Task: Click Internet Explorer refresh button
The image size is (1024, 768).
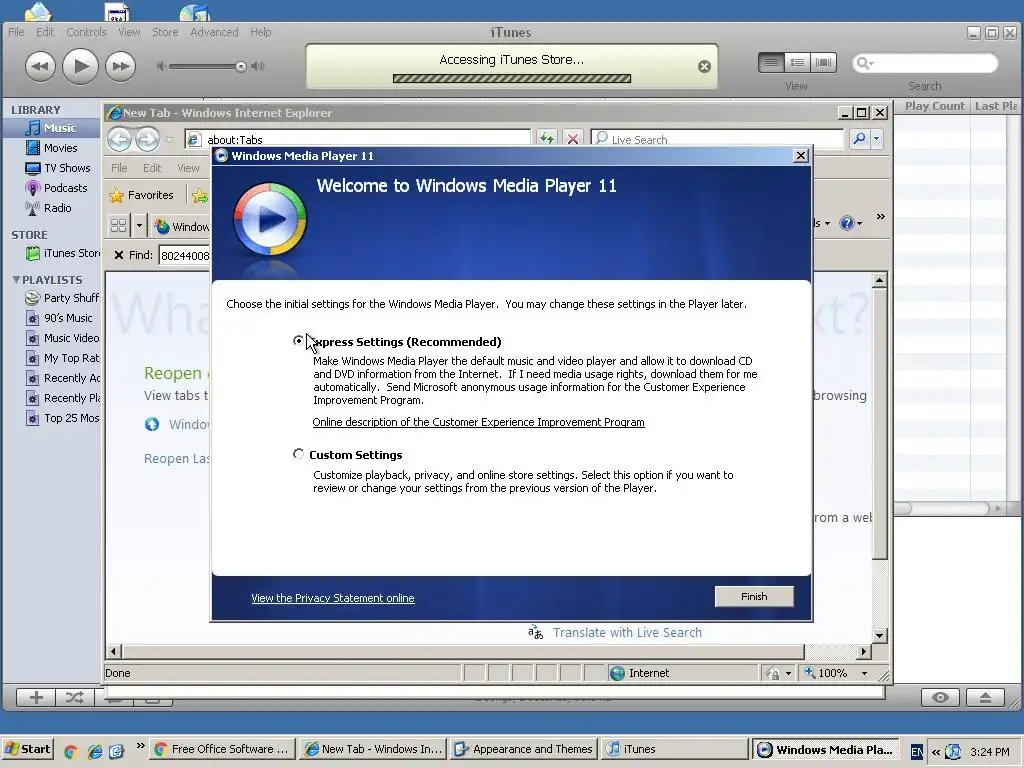Action: click(x=547, y=138)
